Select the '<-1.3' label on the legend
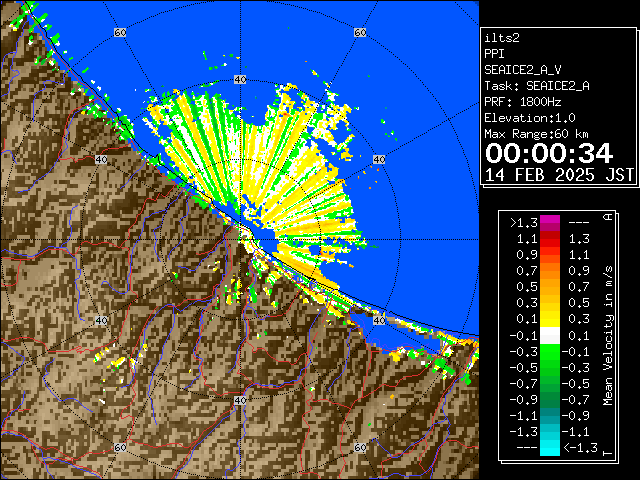The image size is (640, 480). (x=580, y=448)
